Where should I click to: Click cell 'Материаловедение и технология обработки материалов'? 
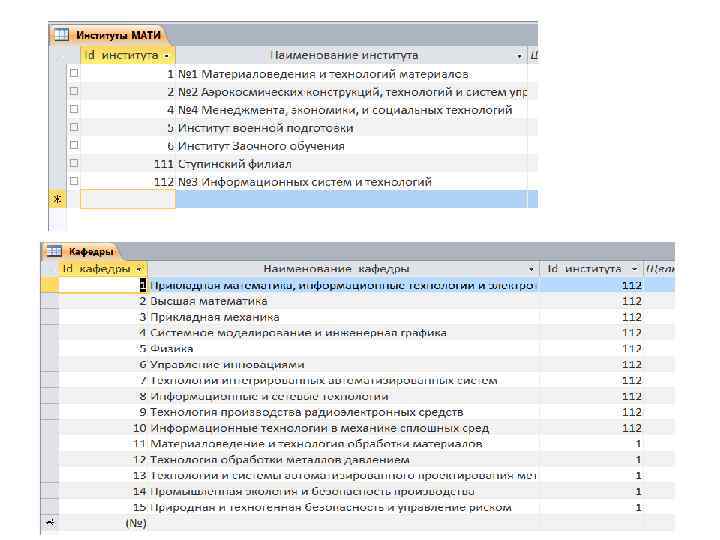click(x=343, y=444)
